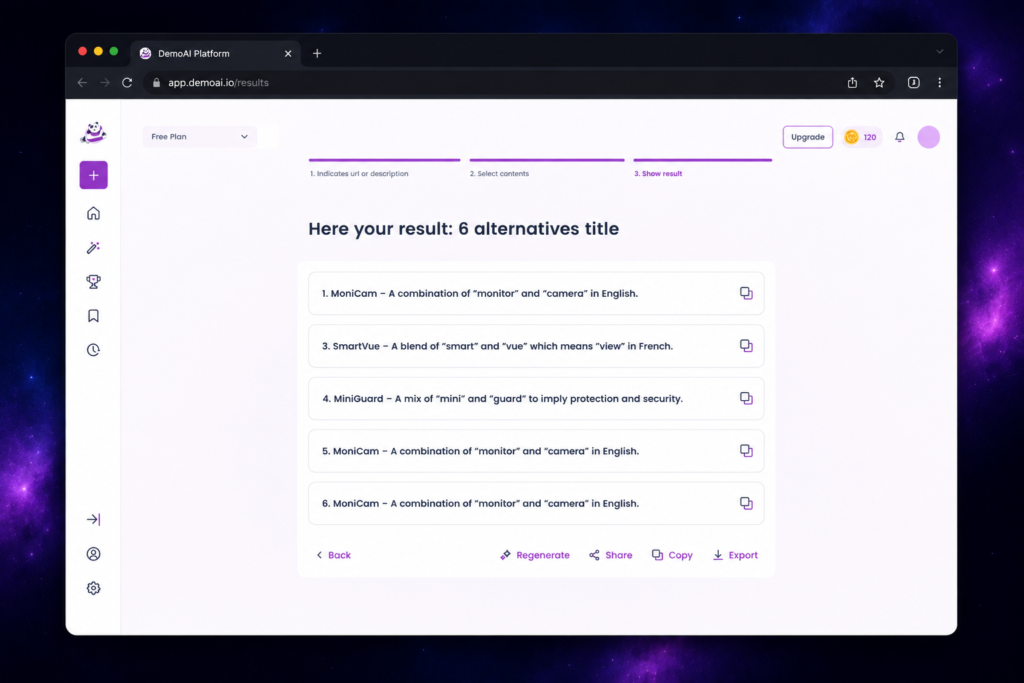
Task: Bookmark this page with the star
Action: point(879,83)
